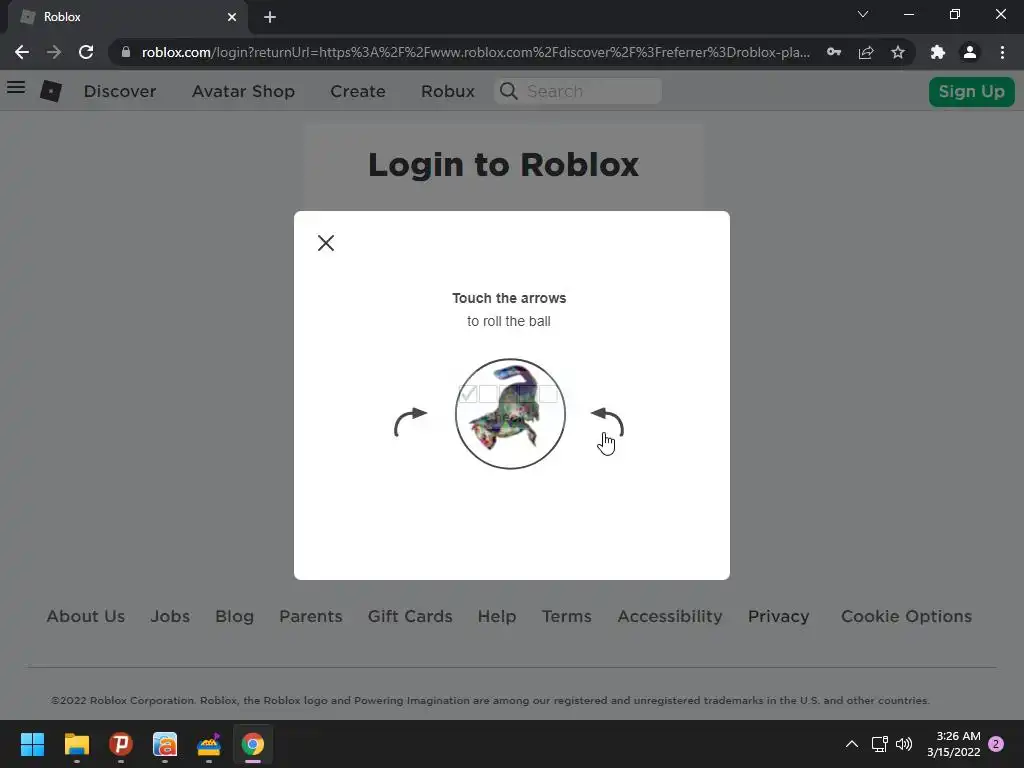Screen dimensions: 1024x768
Task: Open the Discover page
Action: (120, 91)
